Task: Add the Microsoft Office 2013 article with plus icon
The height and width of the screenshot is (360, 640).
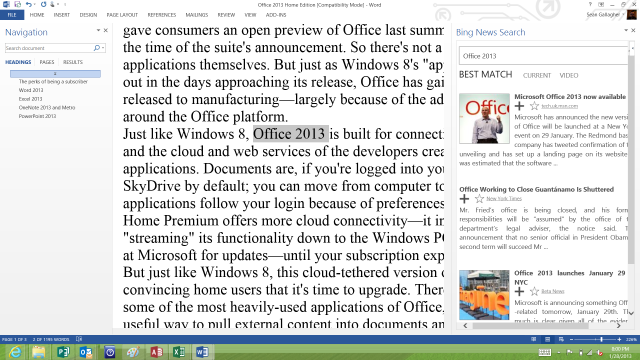Action: [x=519, y=107]
